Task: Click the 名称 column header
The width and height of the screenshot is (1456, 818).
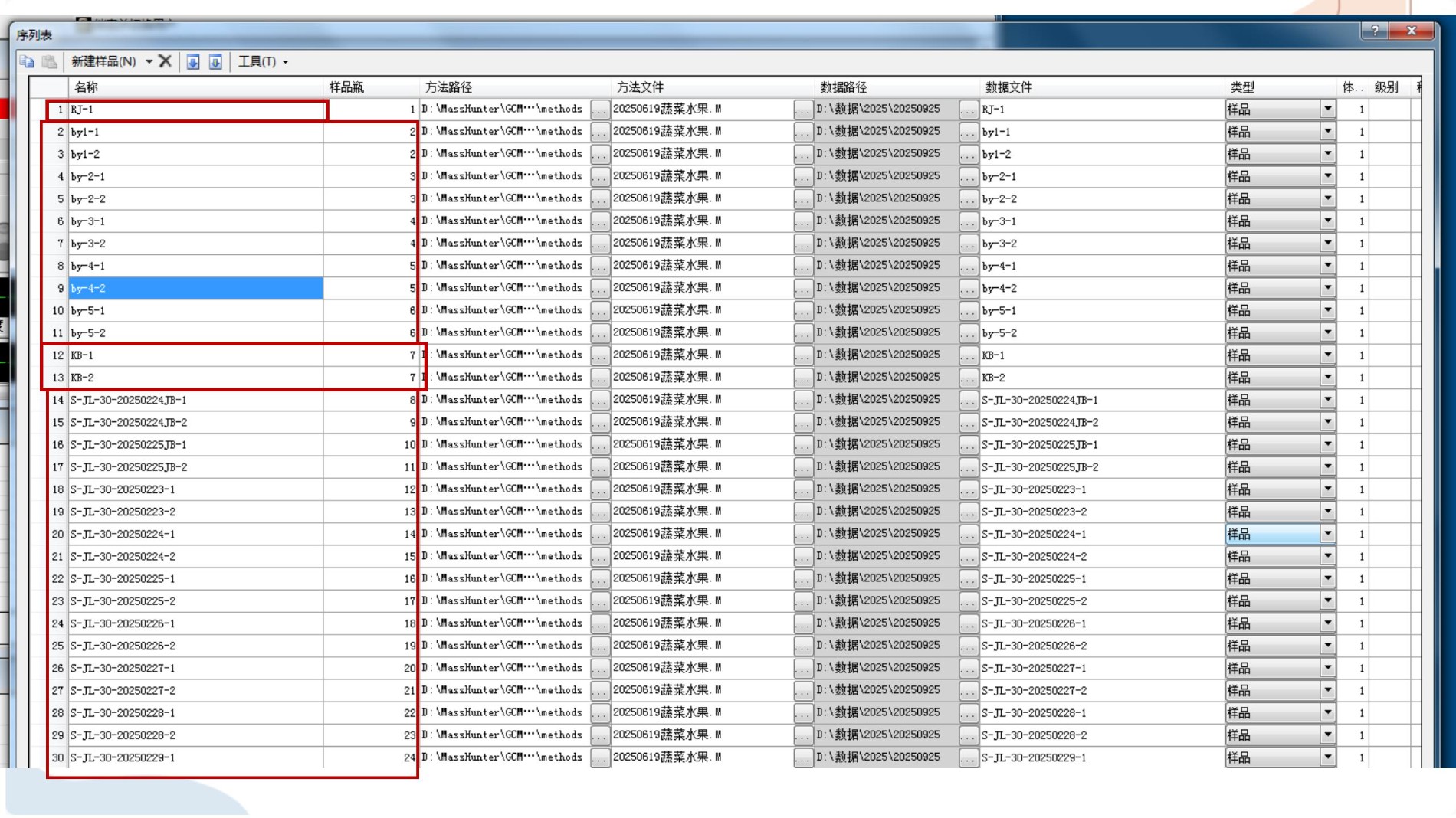Action: [86, 87]
